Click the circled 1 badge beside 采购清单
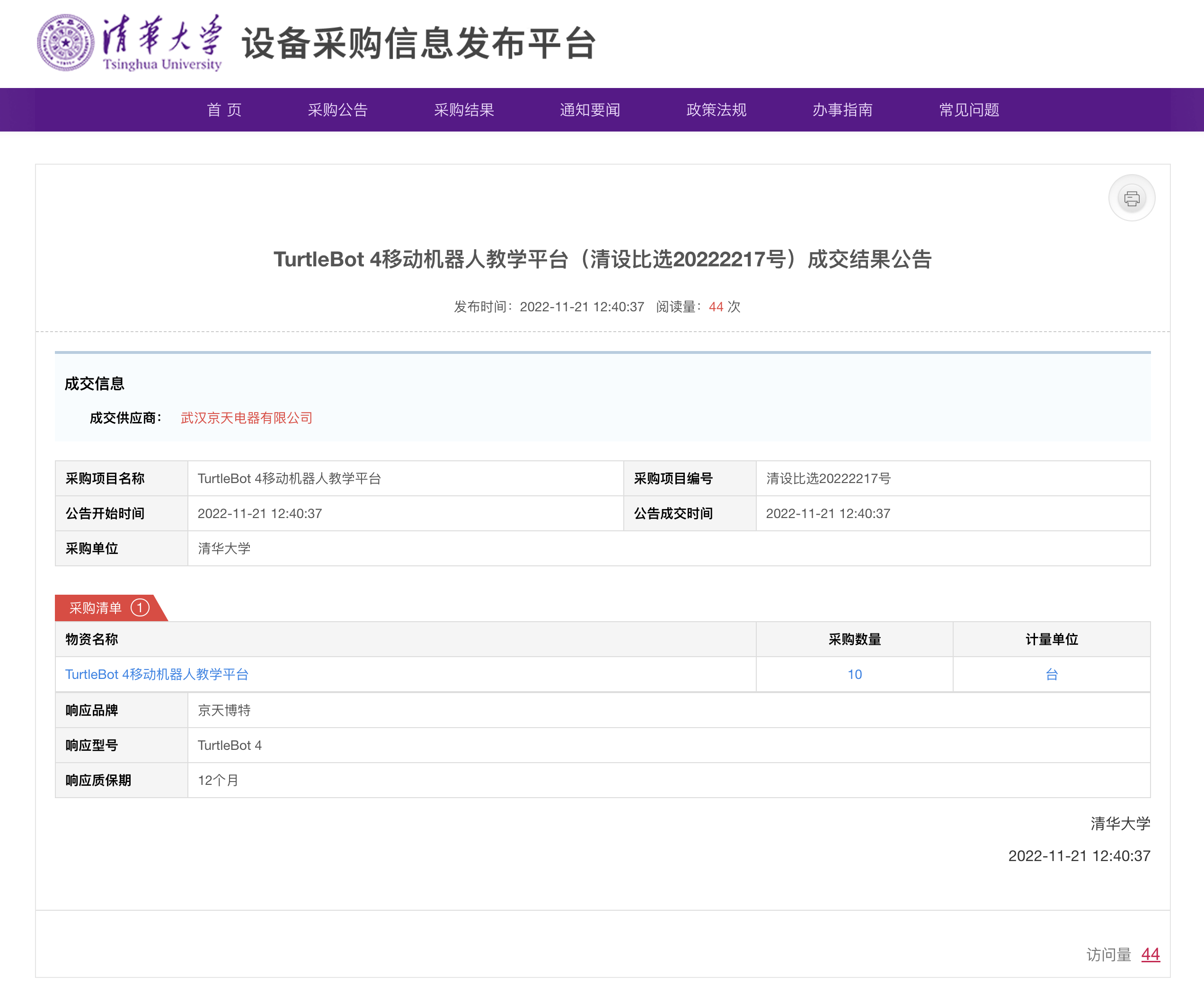 pyautogui.click(x=140, y=607)
